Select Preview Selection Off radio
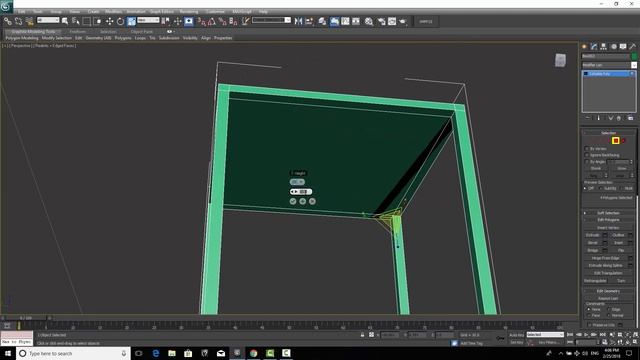 click(x=586, y=188)
